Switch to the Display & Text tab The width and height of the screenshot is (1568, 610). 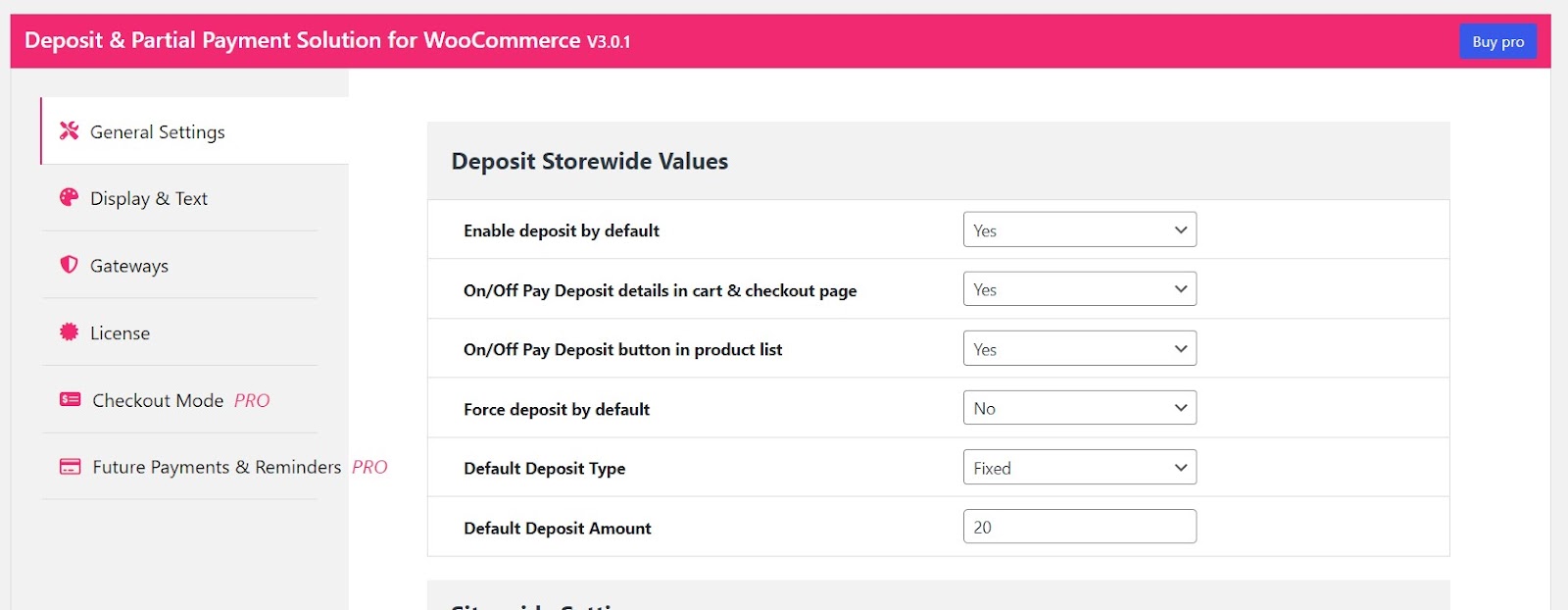(180, 198)
